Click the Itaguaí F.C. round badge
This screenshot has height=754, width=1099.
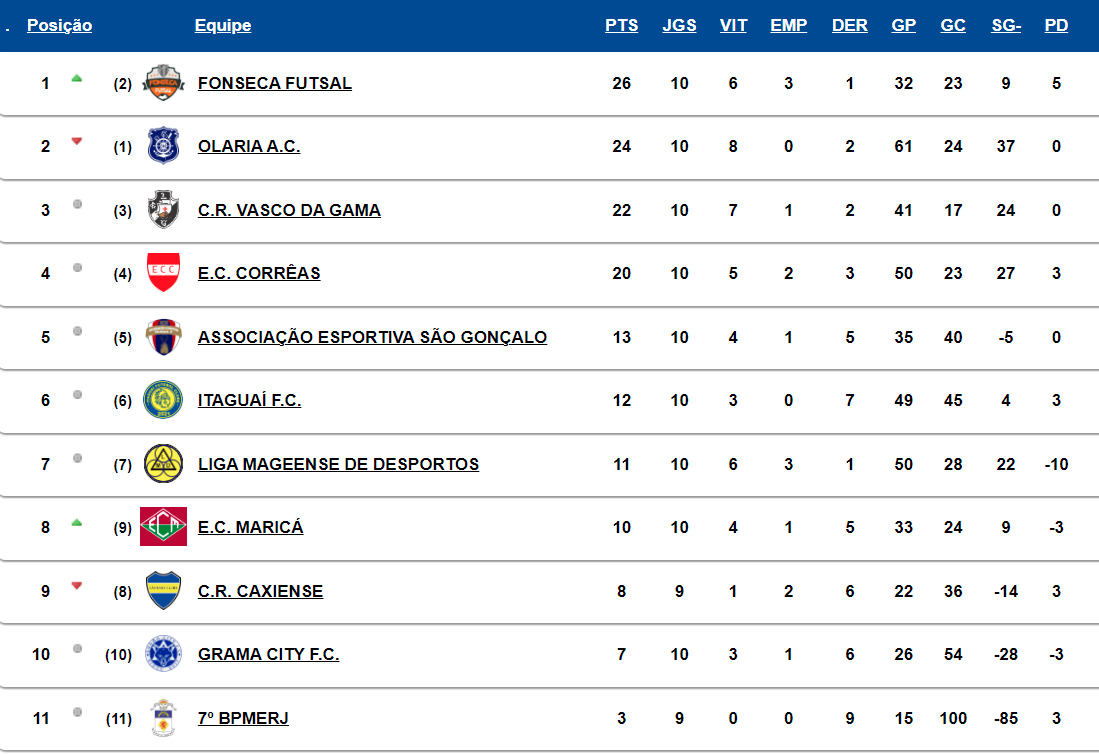tap(162, 400)
